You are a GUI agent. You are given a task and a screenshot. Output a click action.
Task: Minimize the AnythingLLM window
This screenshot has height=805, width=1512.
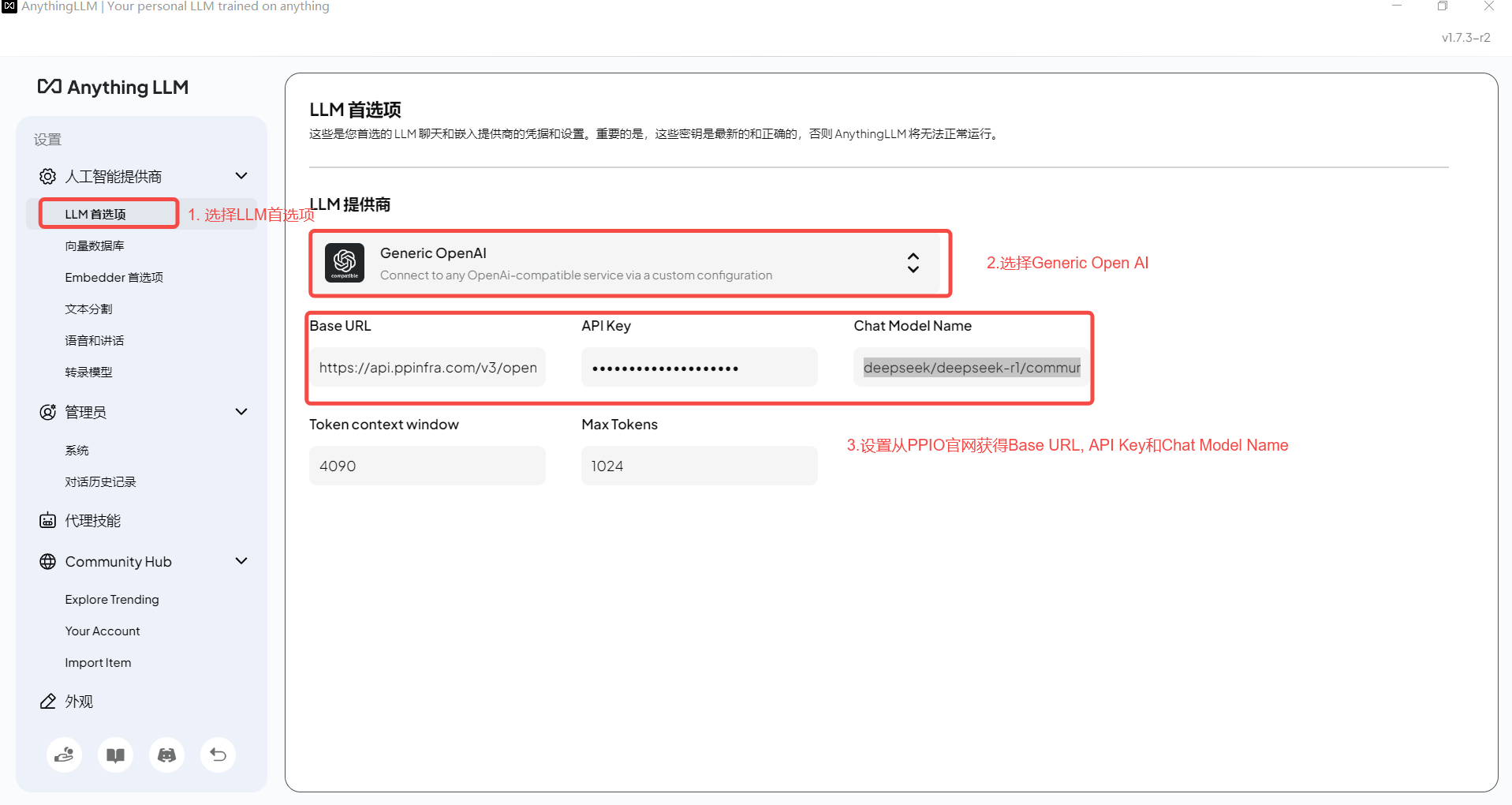tap(1397, 6)
